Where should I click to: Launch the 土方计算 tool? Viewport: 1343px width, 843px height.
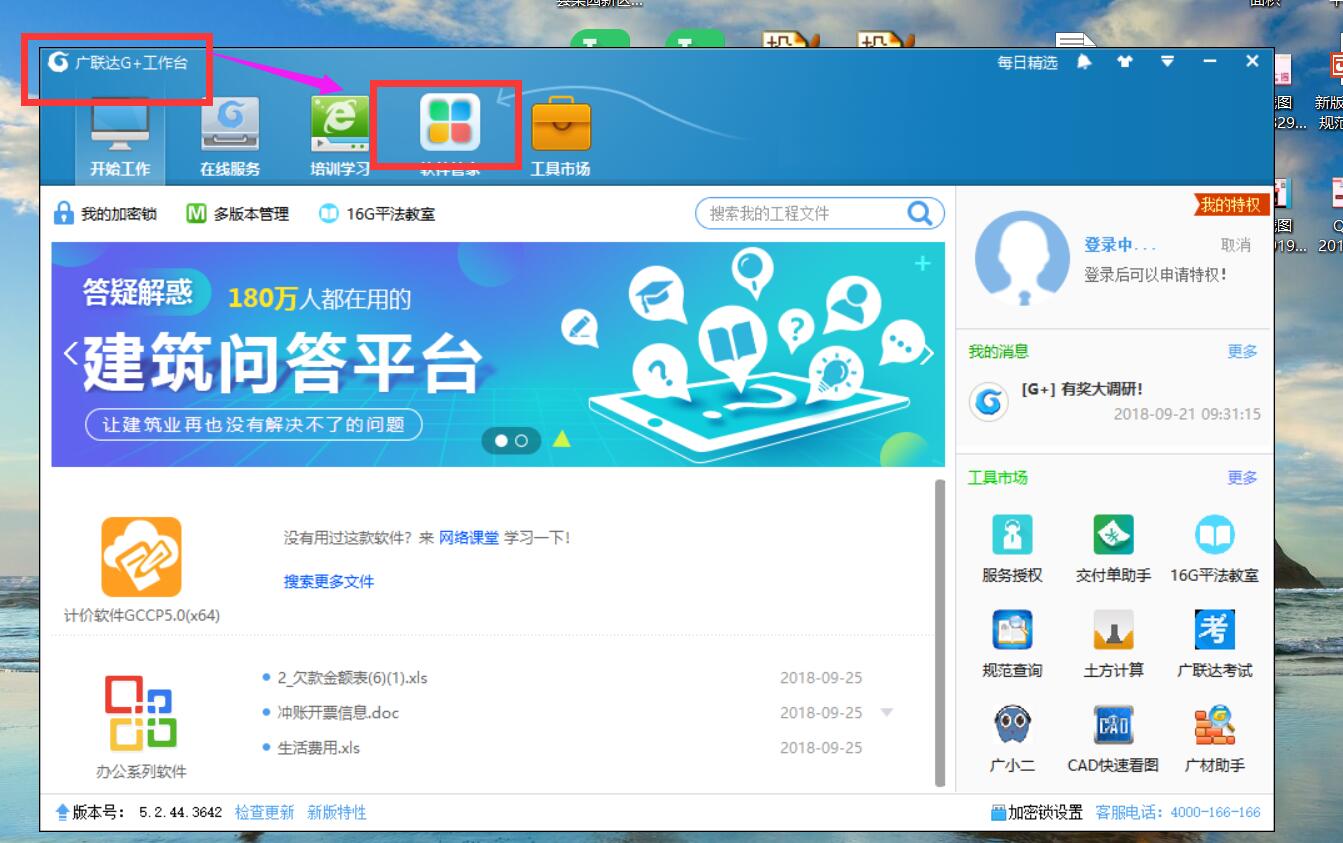[1113, 644]
